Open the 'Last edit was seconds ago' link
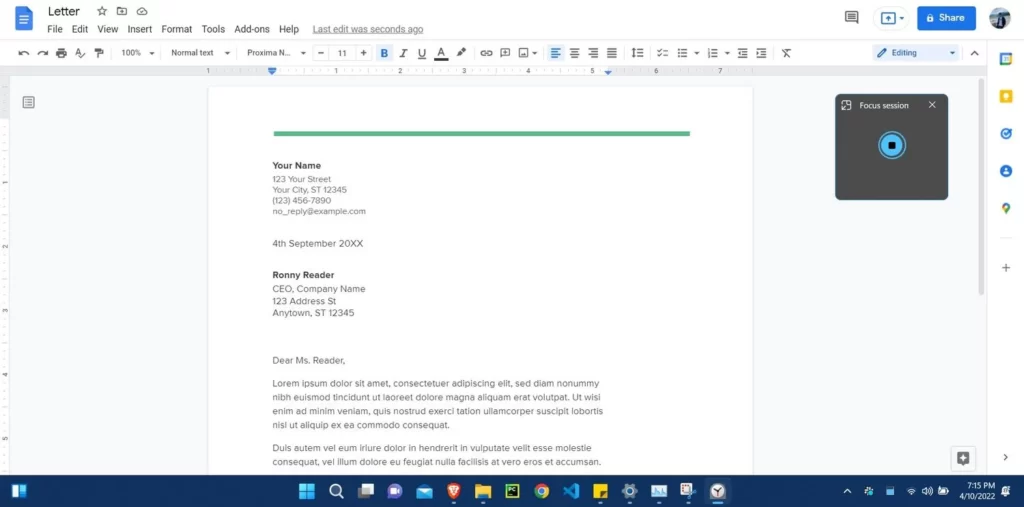Image resolution: width=1024 pixels, height=507 pixels. (x=368, y=29)
